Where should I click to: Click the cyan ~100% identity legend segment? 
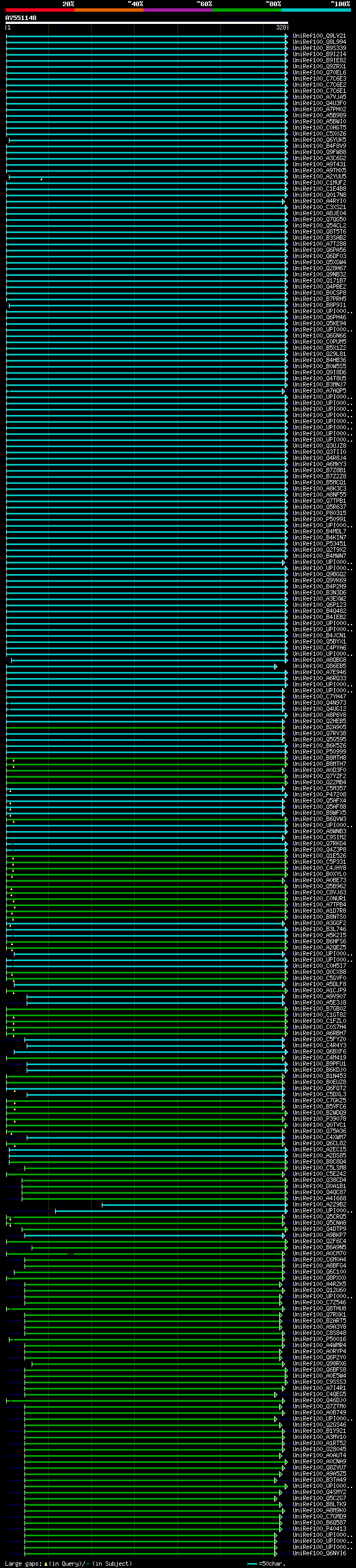[316, 10]
